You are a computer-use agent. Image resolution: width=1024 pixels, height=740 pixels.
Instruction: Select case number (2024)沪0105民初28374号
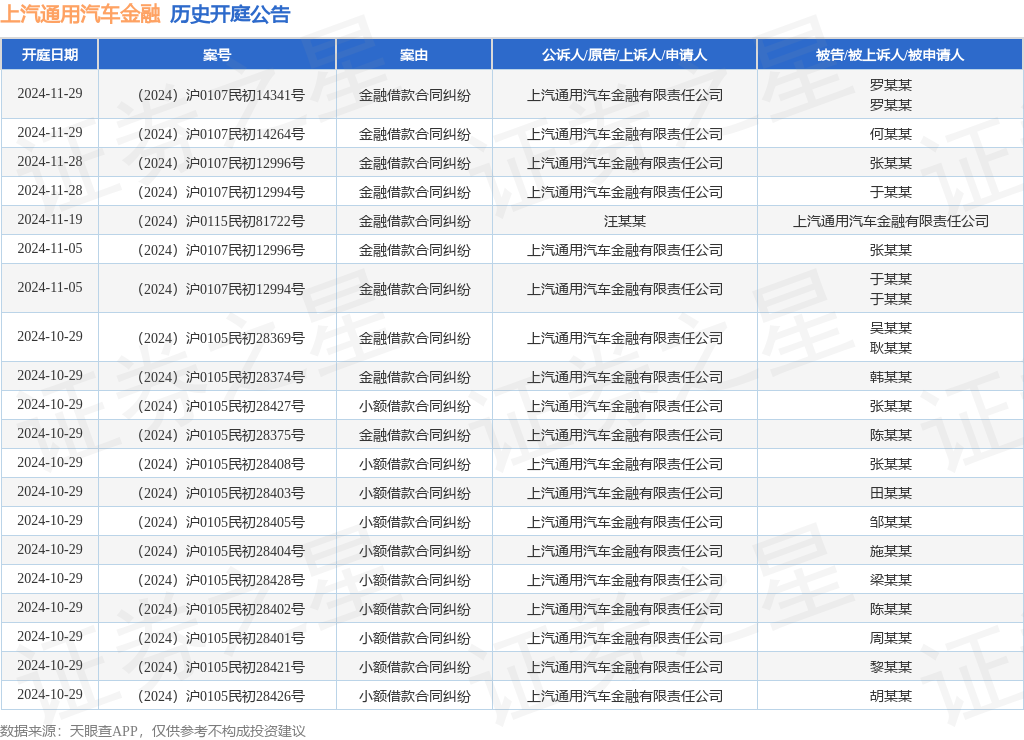click(x=221, y=378)
